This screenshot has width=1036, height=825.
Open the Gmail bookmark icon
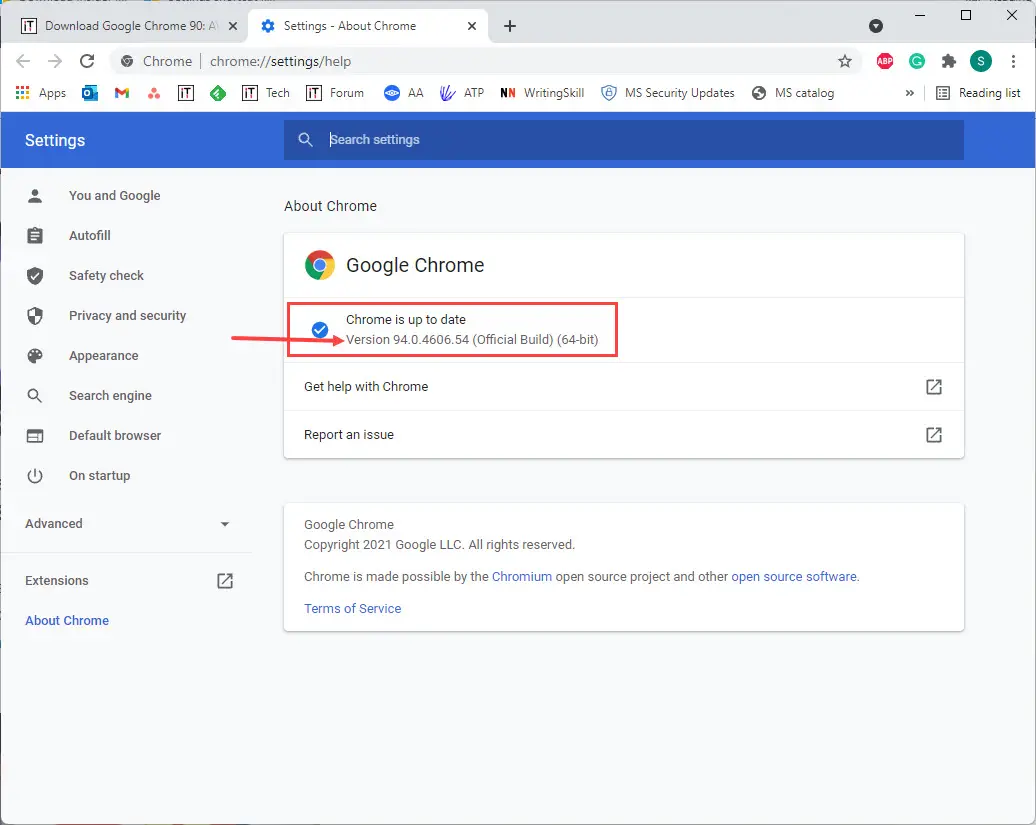point(122,93)
